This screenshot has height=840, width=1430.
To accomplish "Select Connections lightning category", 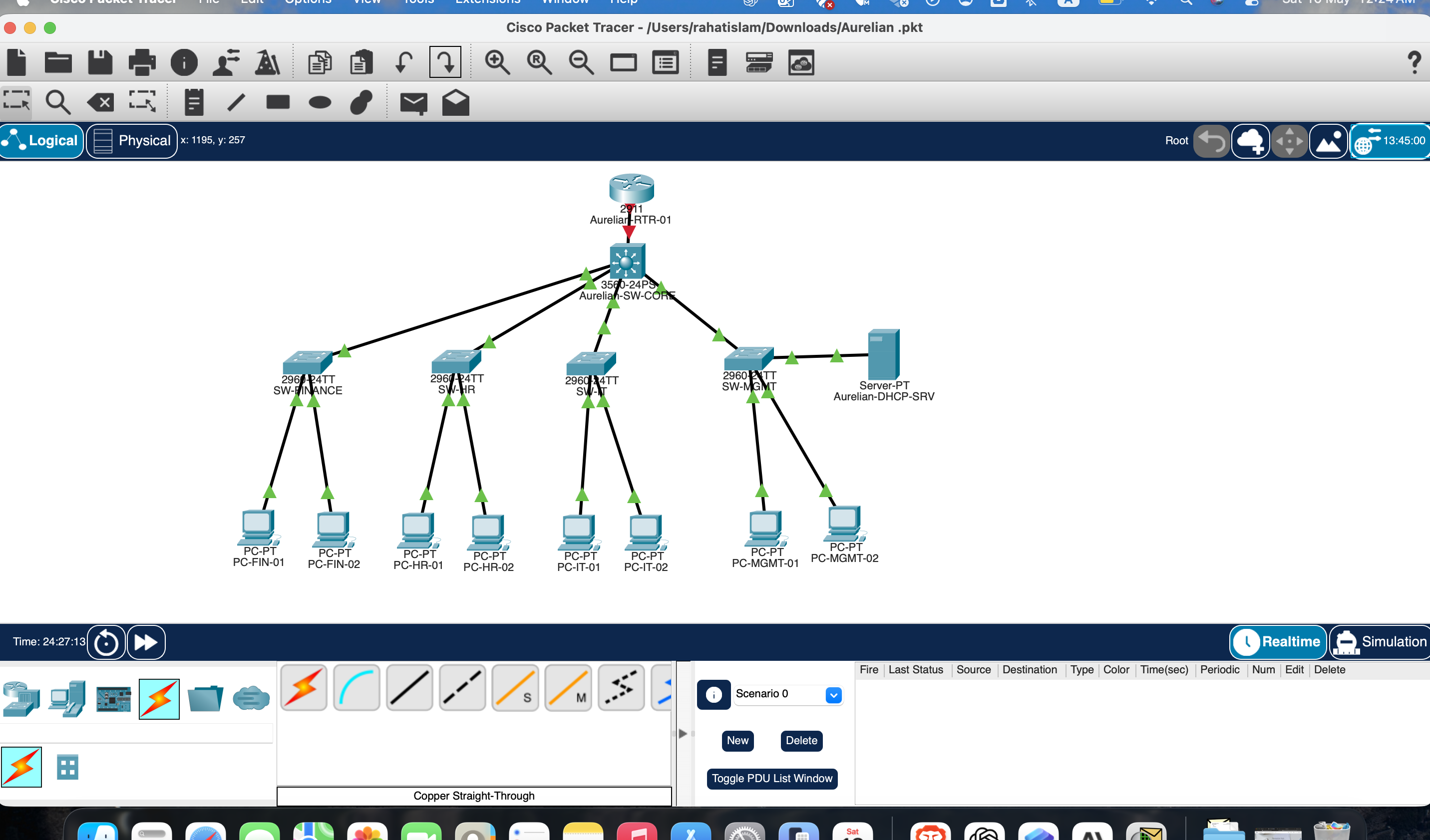I will pos(159,699).
